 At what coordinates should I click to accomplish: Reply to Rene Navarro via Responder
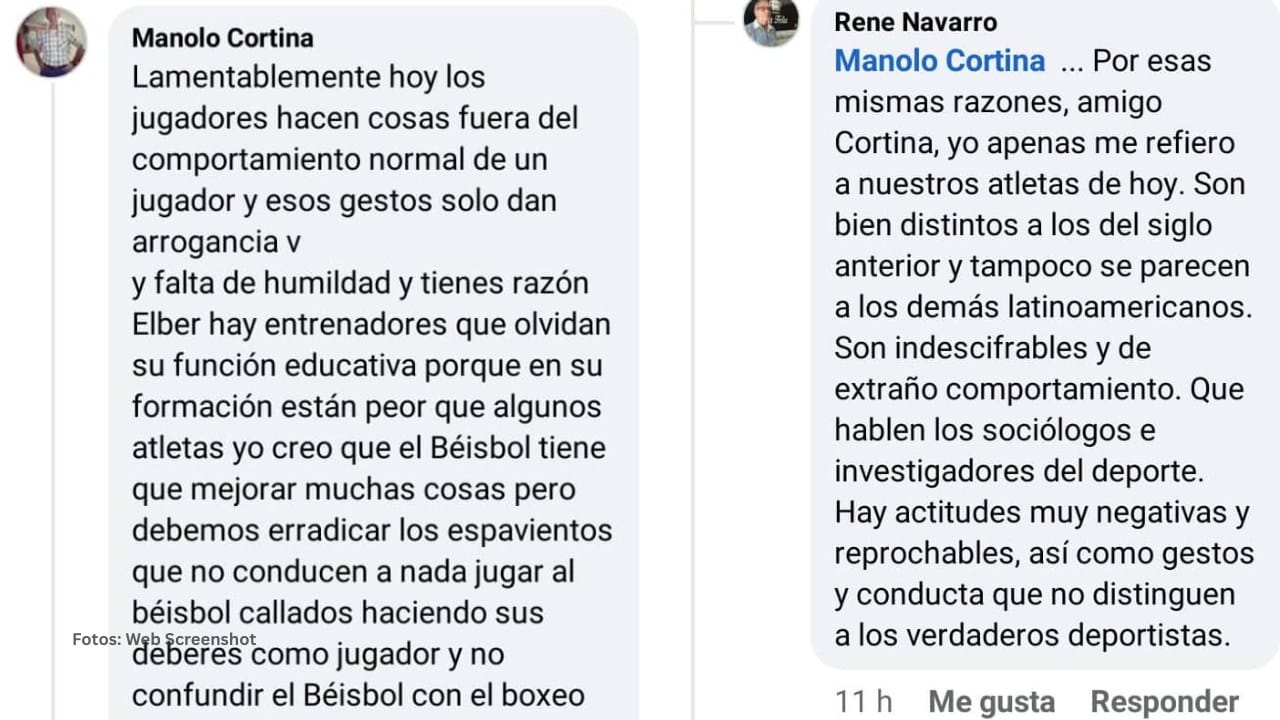pyautogui.click(x=1164, y=701)
